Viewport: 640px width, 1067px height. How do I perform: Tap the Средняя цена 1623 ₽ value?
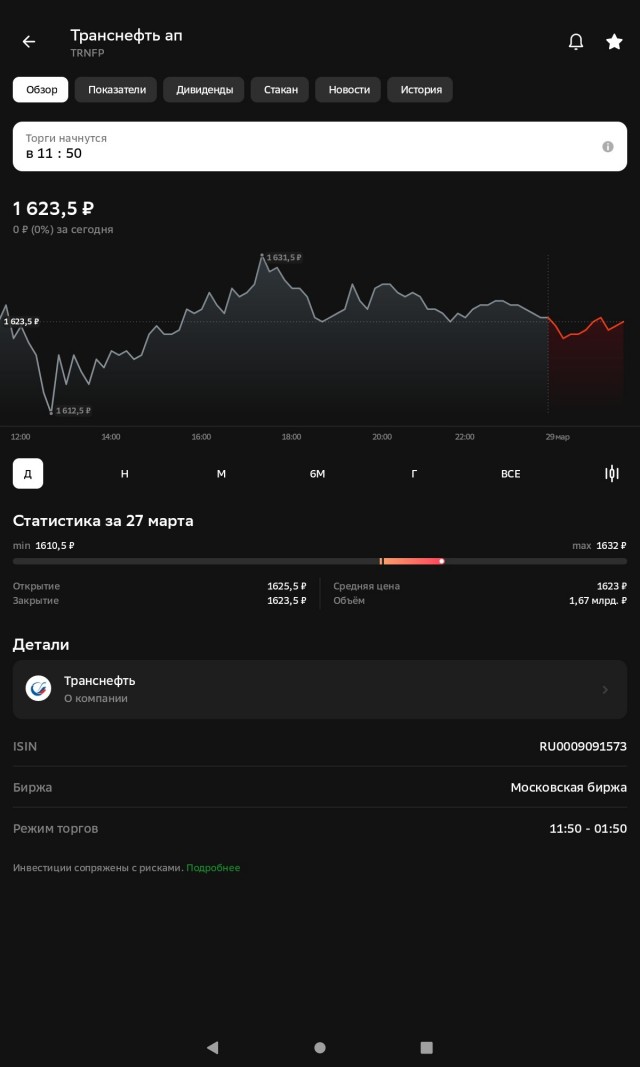coord(611,586)
